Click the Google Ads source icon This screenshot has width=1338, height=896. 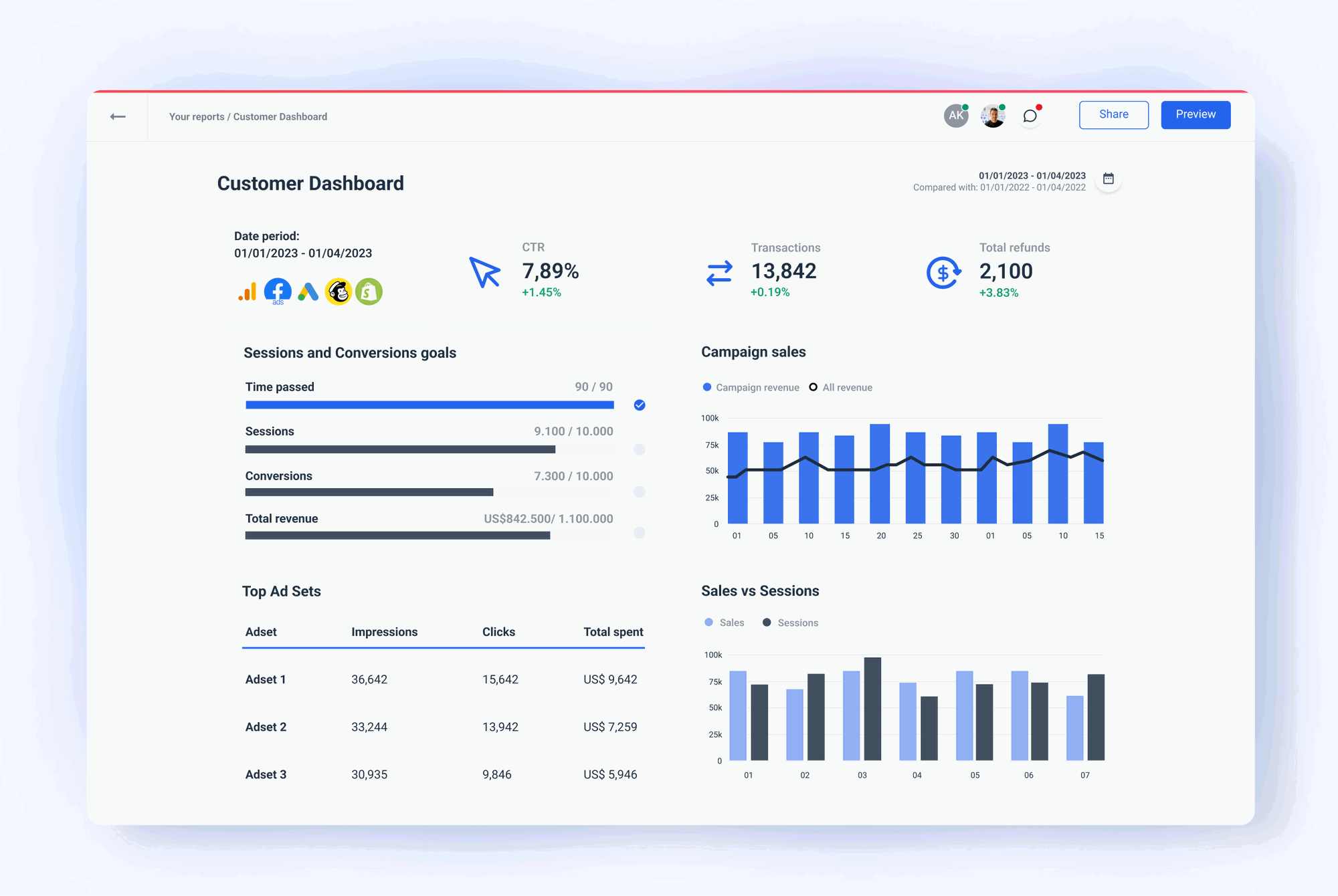308,291
